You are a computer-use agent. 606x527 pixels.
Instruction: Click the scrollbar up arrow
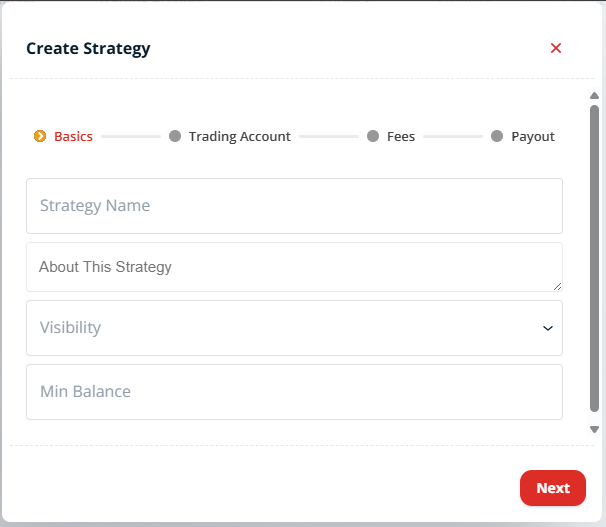594,95
